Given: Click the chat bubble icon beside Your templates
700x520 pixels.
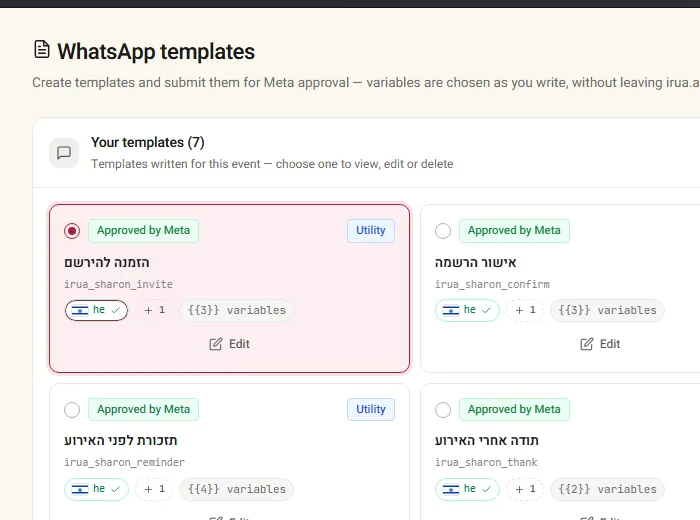Looking at the screenshot, I should pyautogui.click(x=64, y=153).
